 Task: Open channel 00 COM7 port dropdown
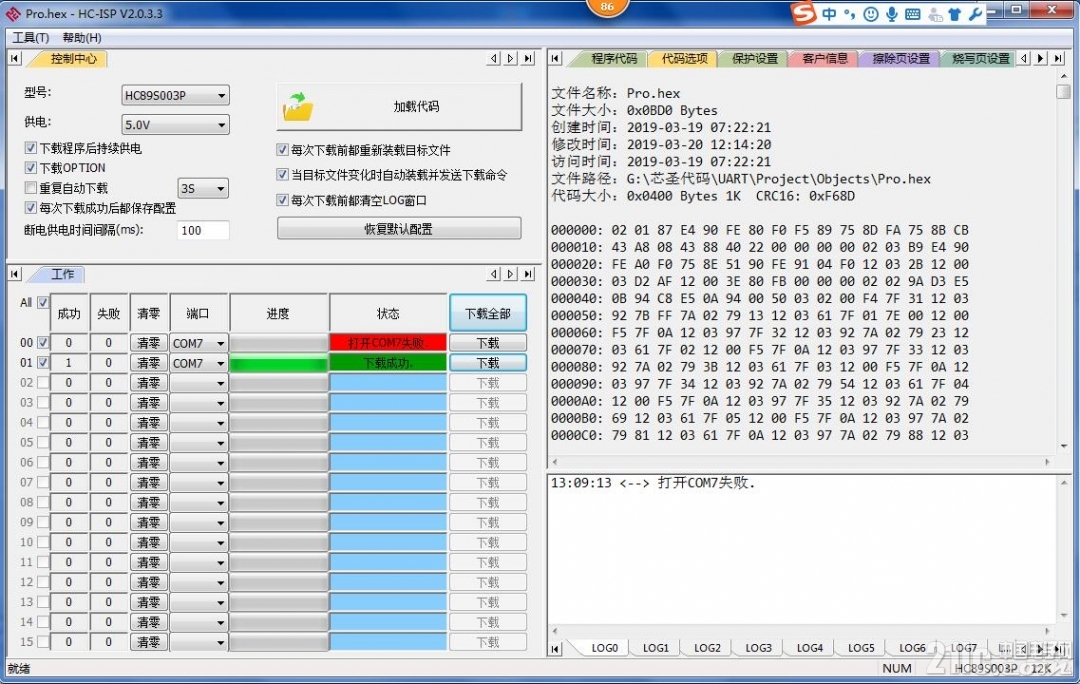(x=198, y=343)
